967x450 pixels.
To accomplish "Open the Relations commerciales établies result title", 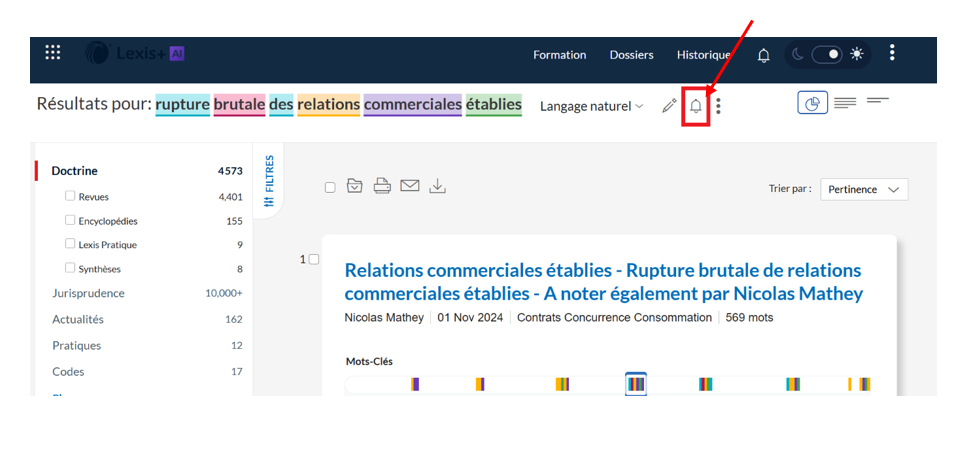I will tap(603, 282).
